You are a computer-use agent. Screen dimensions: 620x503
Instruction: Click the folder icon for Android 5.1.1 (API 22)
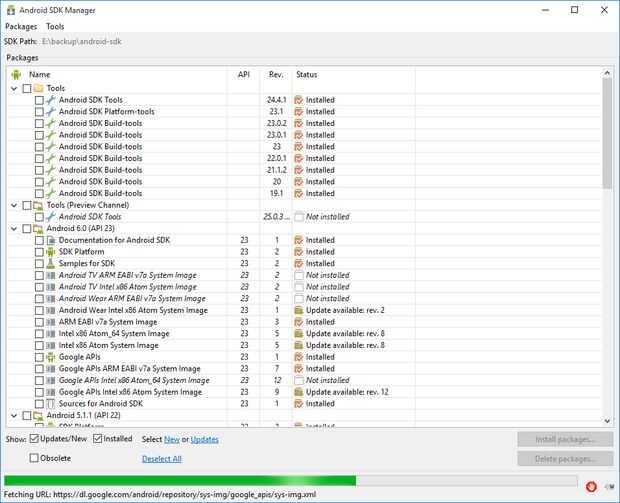[38, 416]
